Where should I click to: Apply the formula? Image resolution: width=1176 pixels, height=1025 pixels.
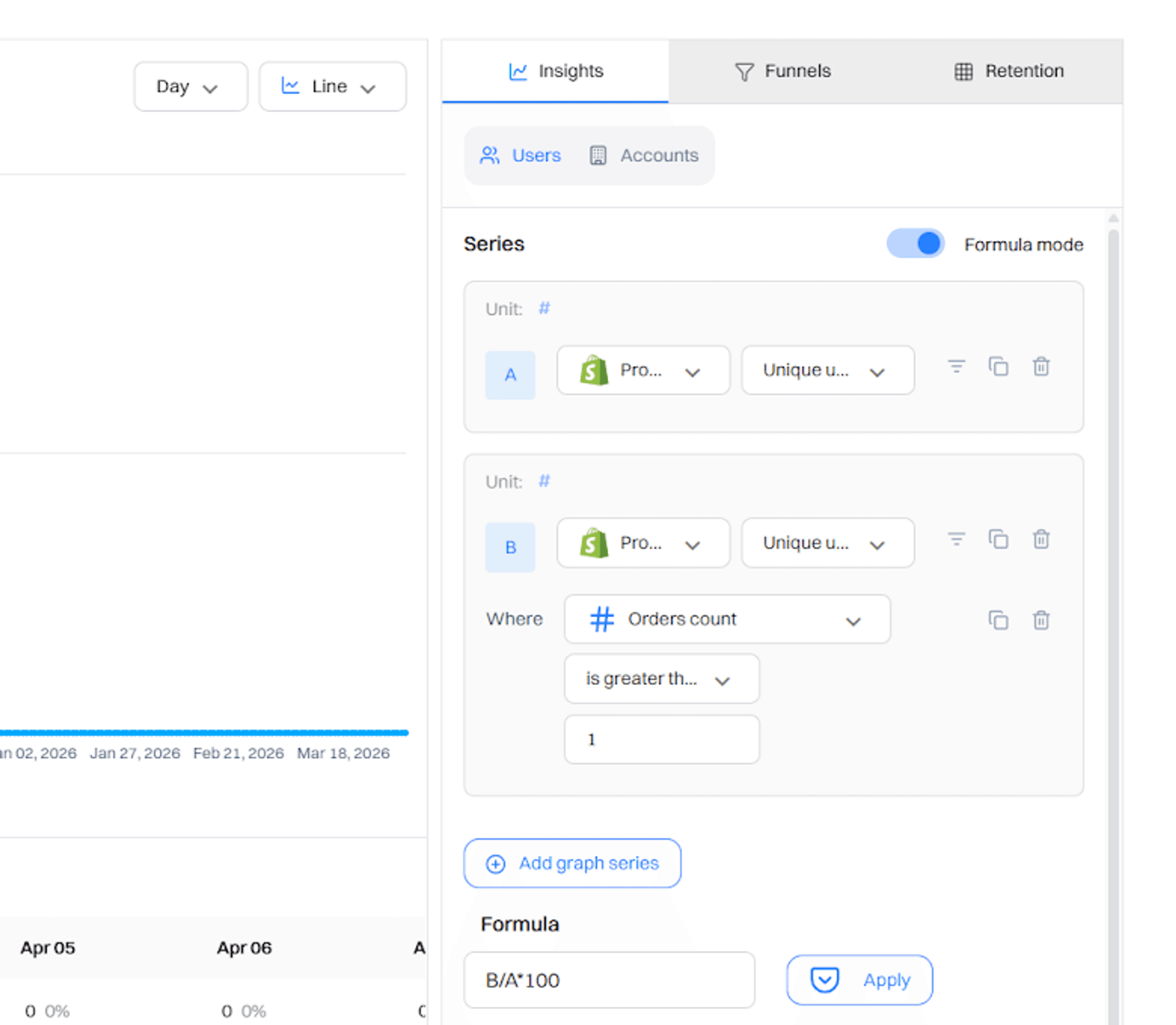tap(859, 980)
